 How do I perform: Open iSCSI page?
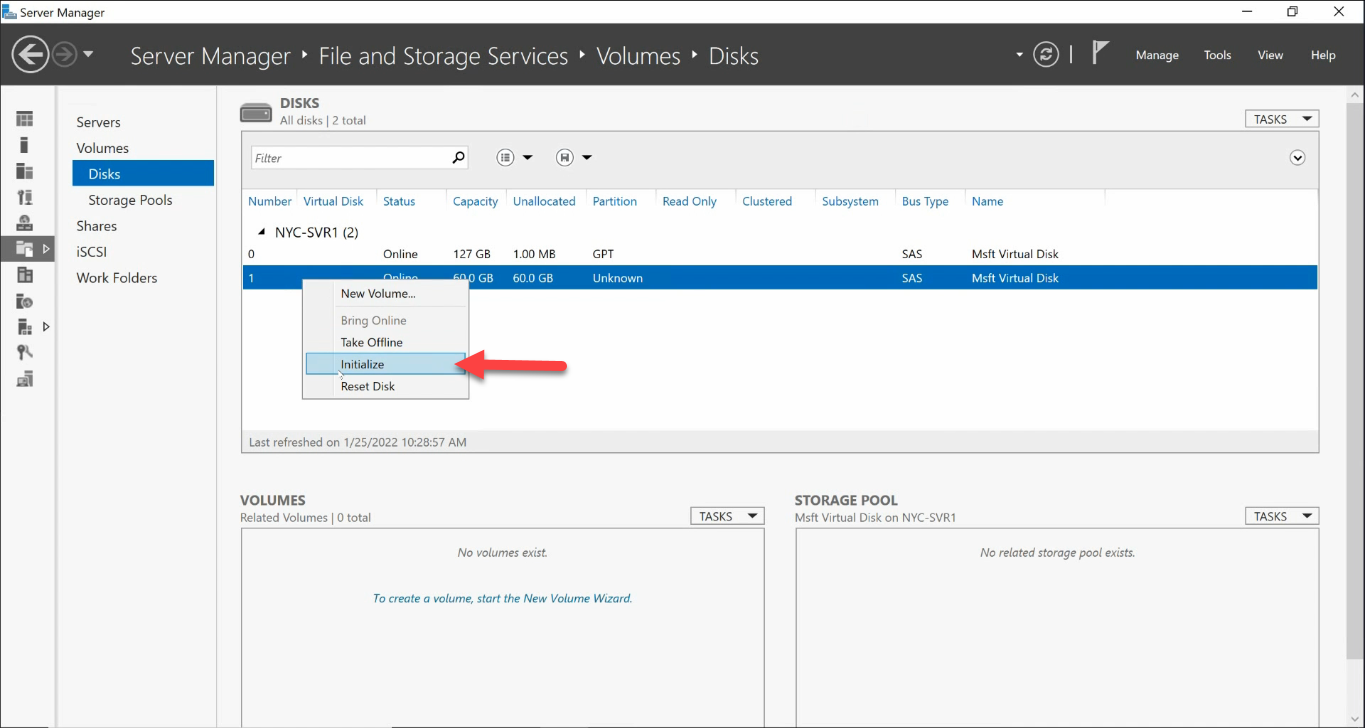point(91,252)
